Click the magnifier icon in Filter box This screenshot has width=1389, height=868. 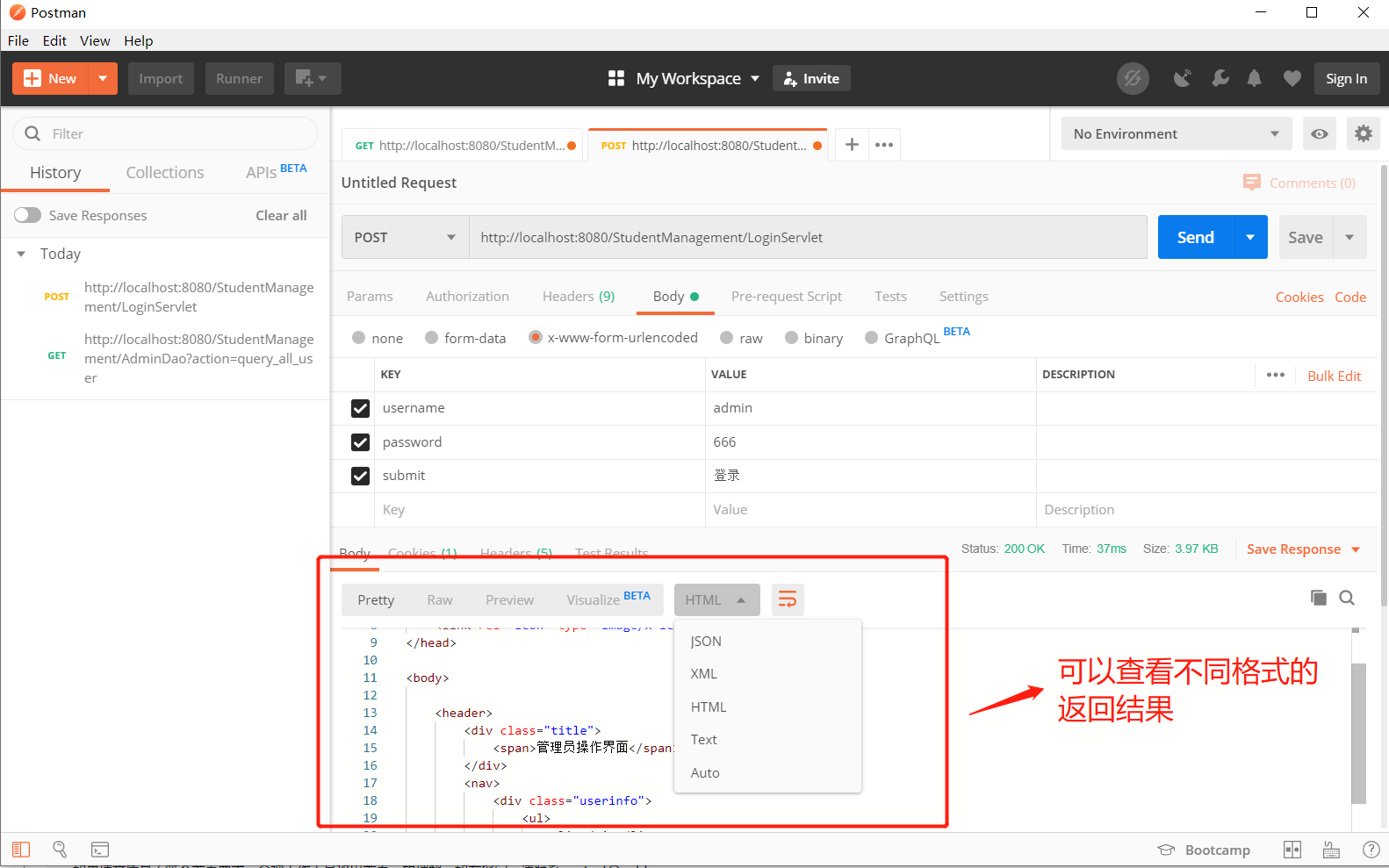pyautogui.click(x=32, y=133)
